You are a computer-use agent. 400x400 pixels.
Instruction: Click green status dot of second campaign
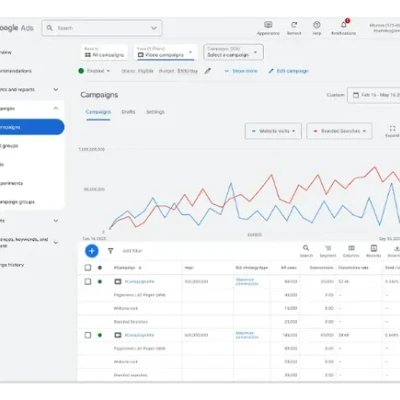100,335
